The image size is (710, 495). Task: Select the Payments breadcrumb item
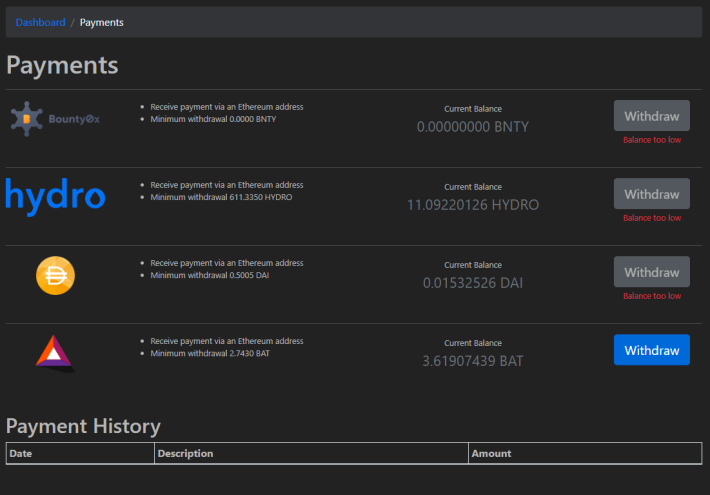(101, 22)
